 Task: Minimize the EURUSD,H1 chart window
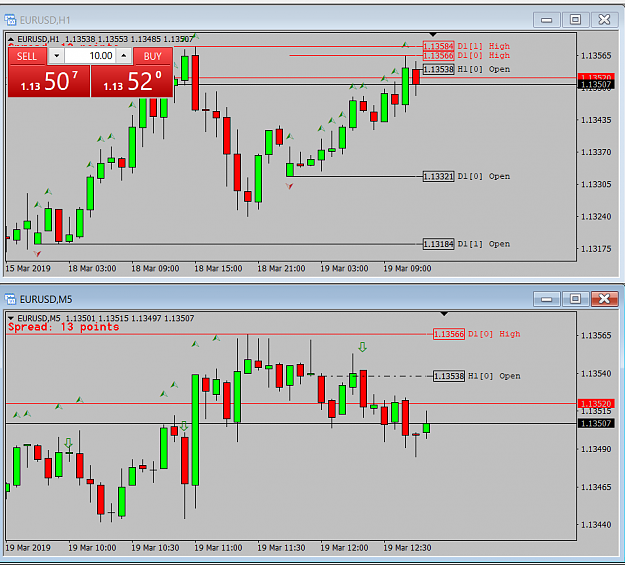[546, 20]
